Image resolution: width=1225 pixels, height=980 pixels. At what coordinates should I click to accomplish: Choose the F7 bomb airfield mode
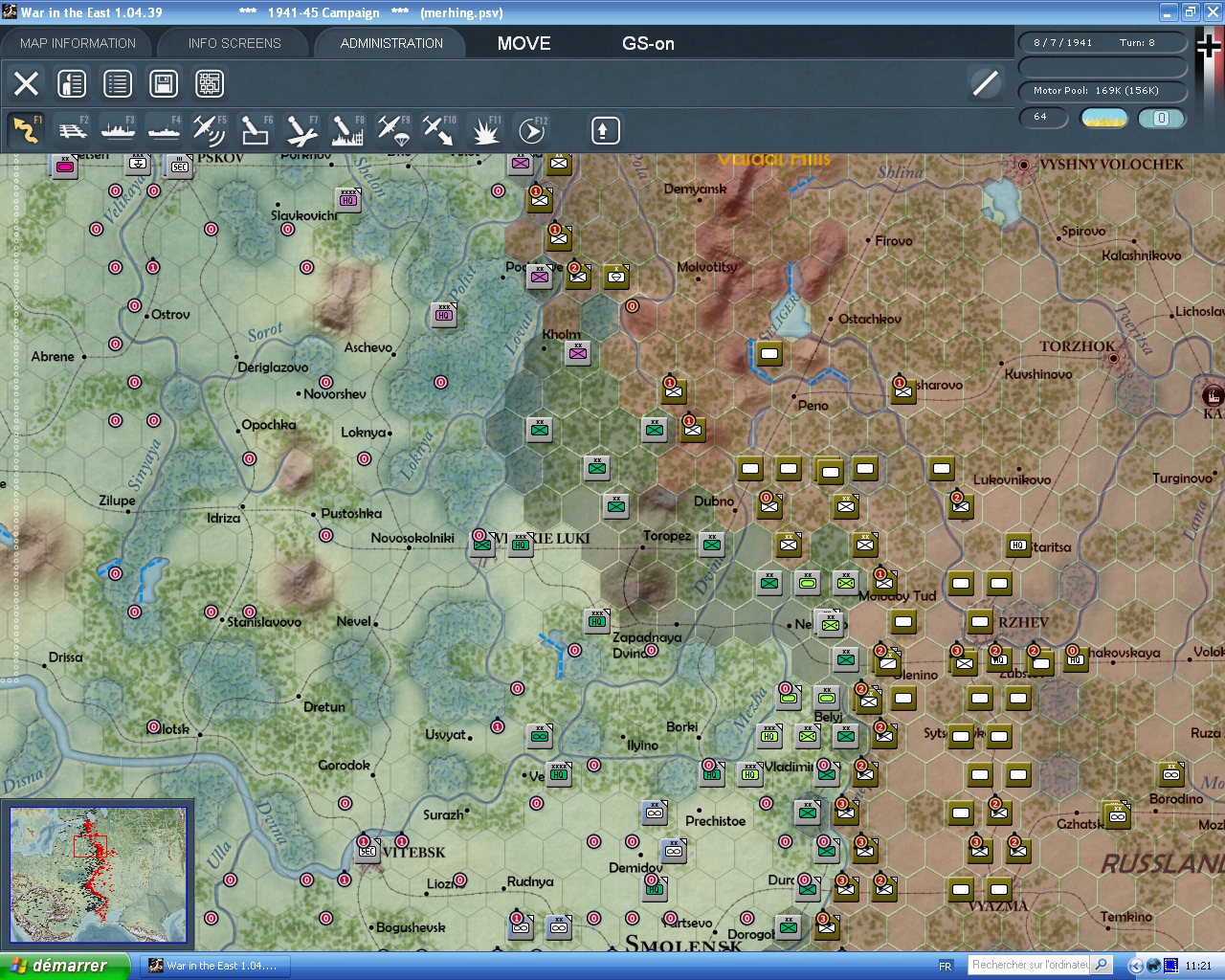[x=301, y=130]
